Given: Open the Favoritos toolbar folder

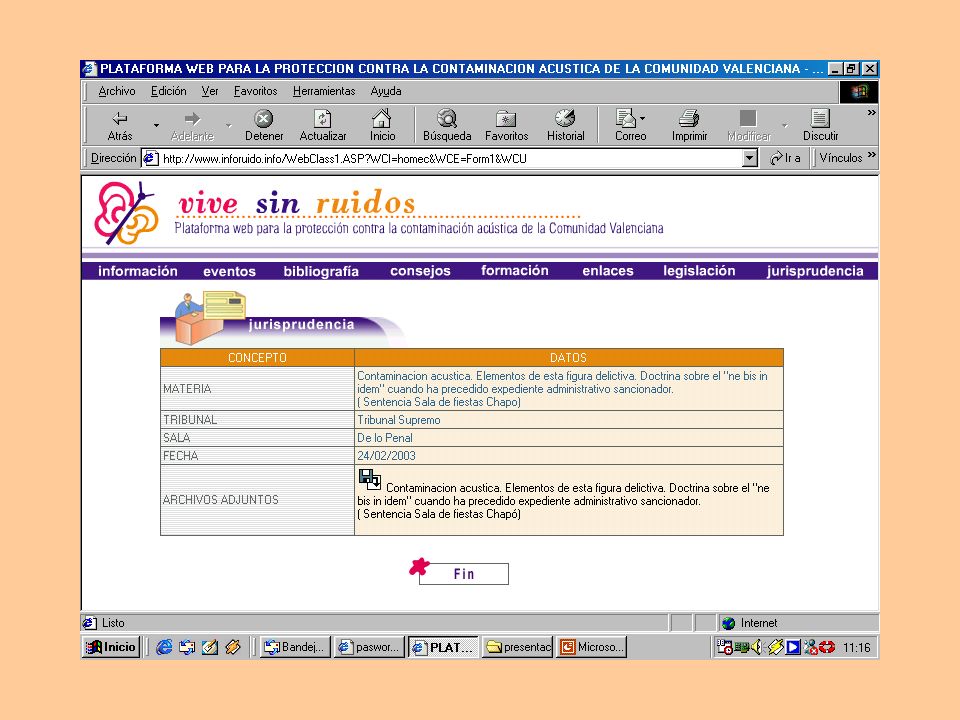Looking at the screenshot, I should coord(506,126).
